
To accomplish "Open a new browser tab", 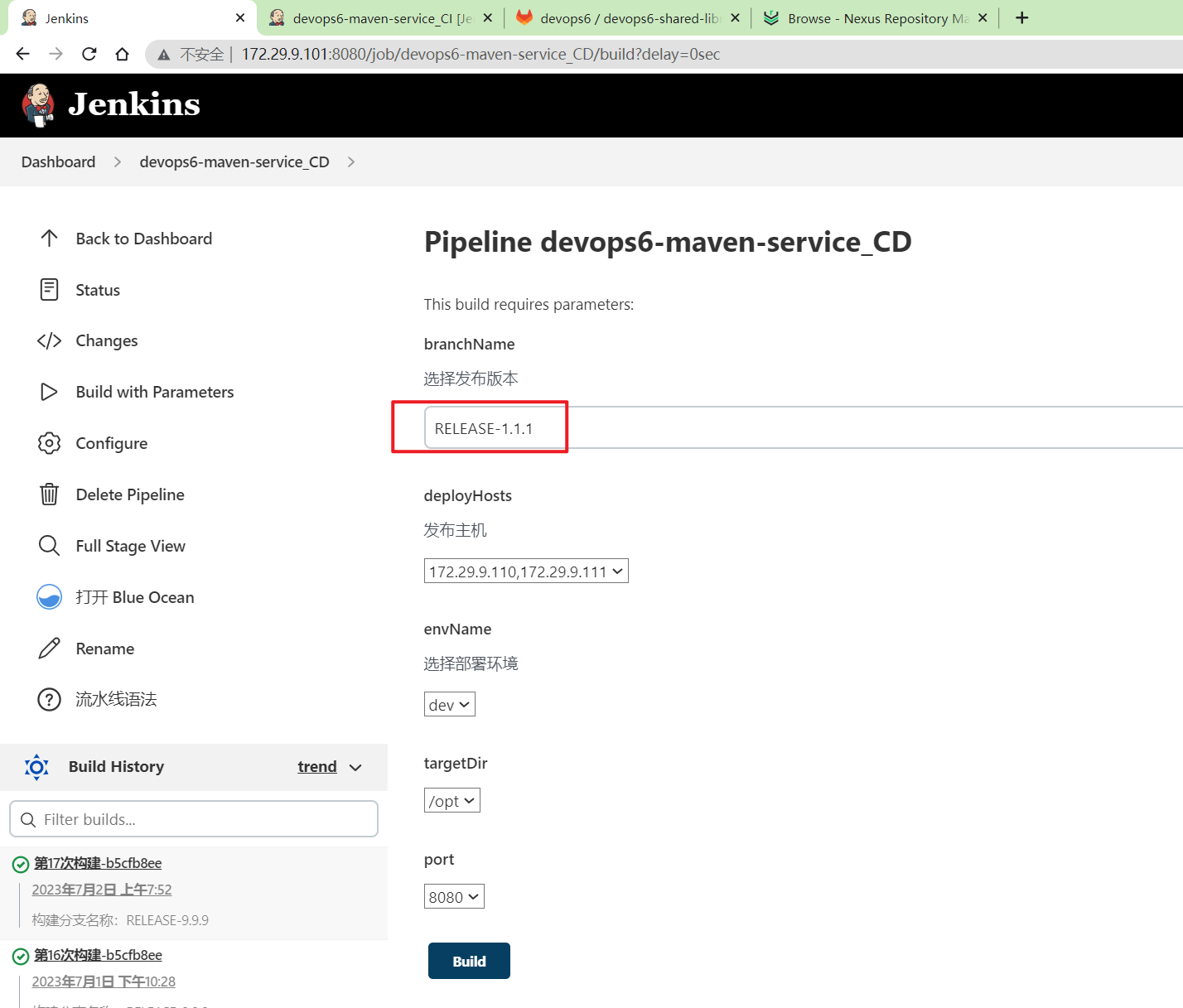I will tap(1022, 18).
